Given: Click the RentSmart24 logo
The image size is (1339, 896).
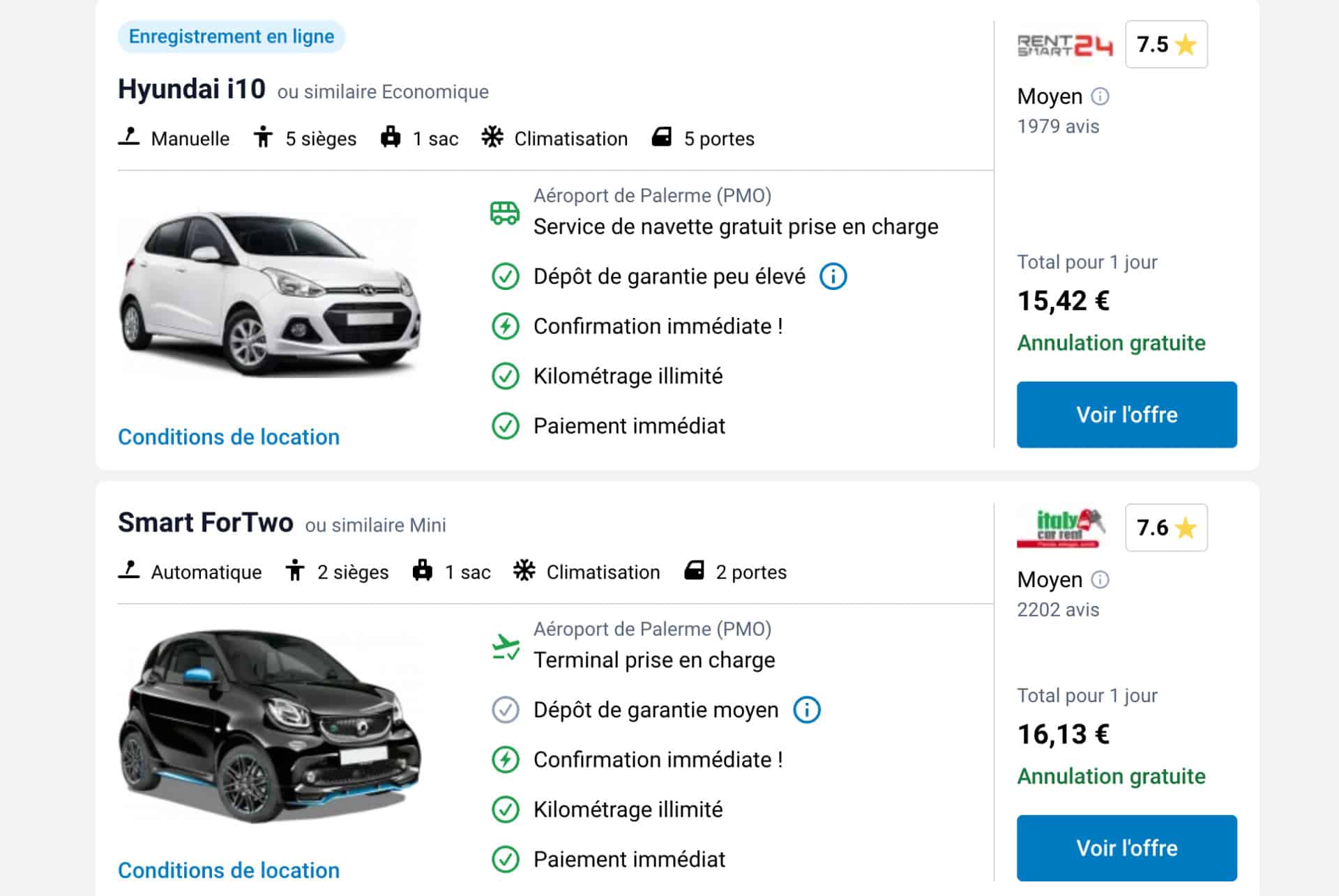Looking at the screenshot, I should tap(1065, 45).
